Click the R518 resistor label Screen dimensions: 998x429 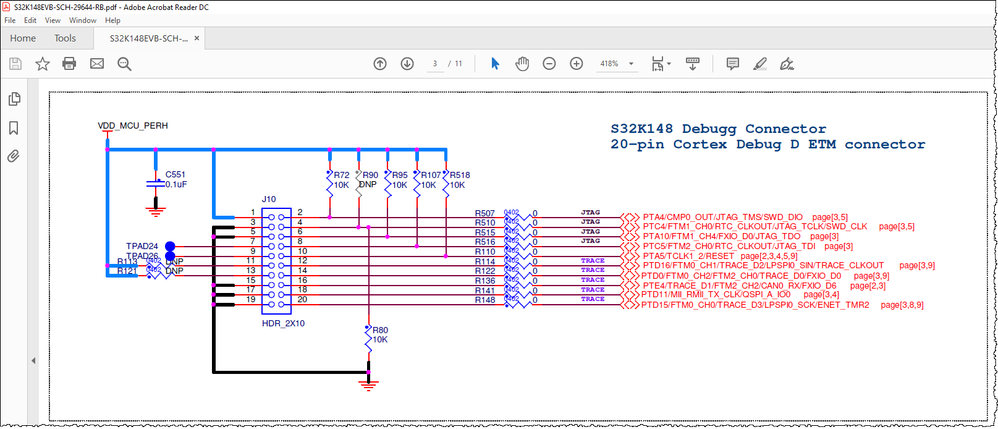(460, 175)
